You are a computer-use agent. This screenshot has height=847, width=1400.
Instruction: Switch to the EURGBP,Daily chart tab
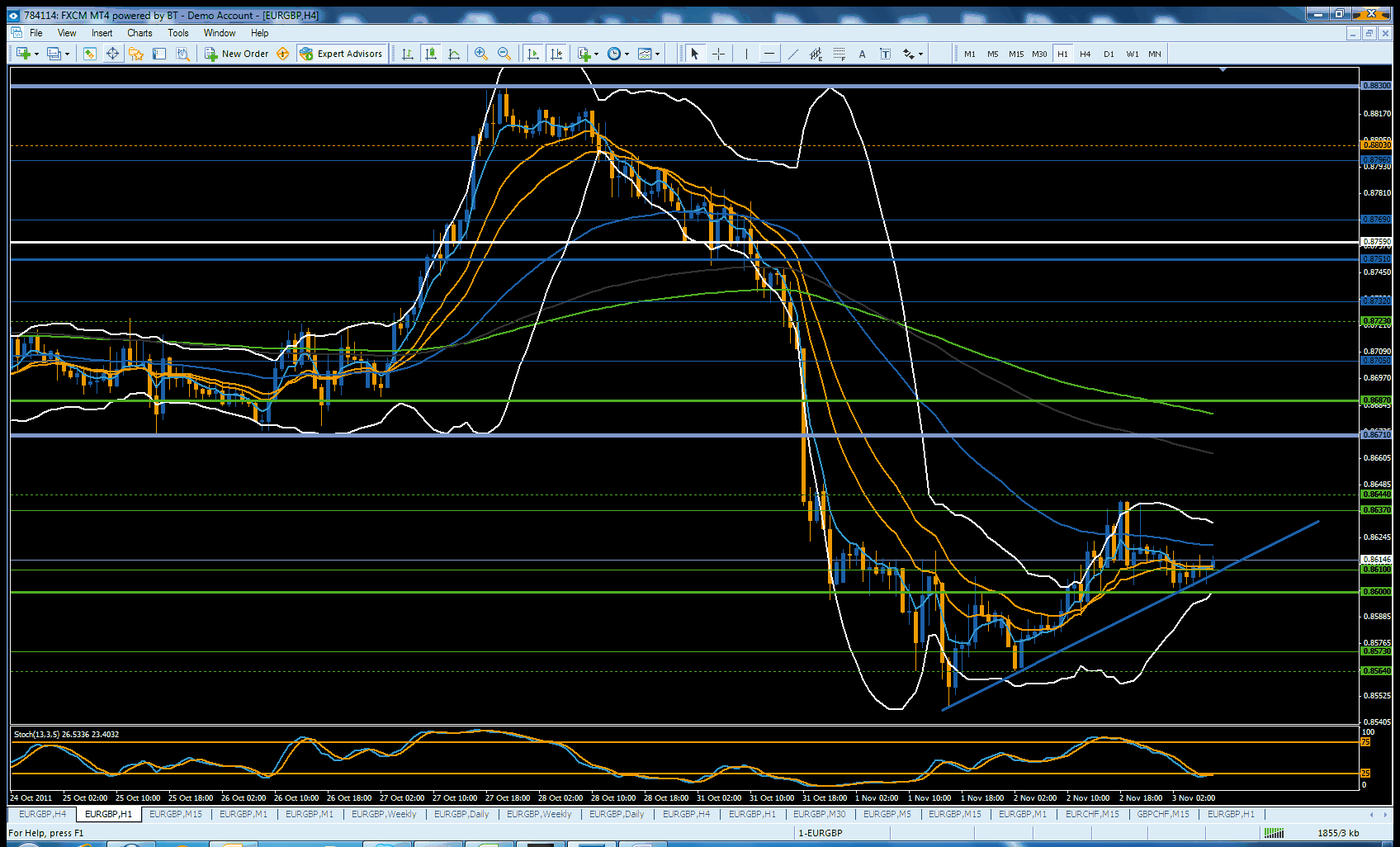[x=461, y=814]
